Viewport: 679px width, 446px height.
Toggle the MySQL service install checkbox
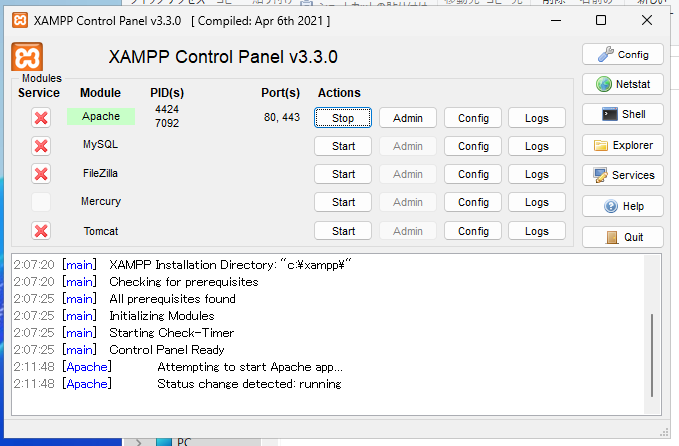[x=41, y=146]
